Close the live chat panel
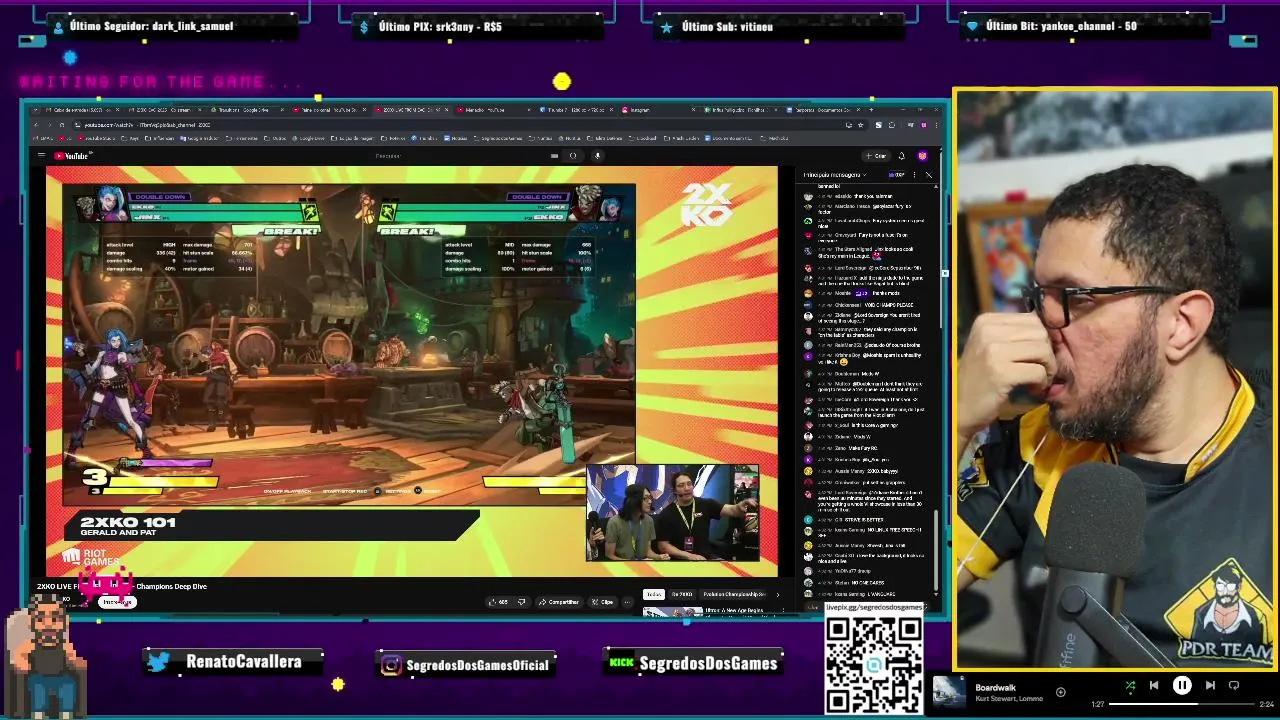The width and height of the screenshot is (1280, 720). pyautogui.click(x=928, y=175)
